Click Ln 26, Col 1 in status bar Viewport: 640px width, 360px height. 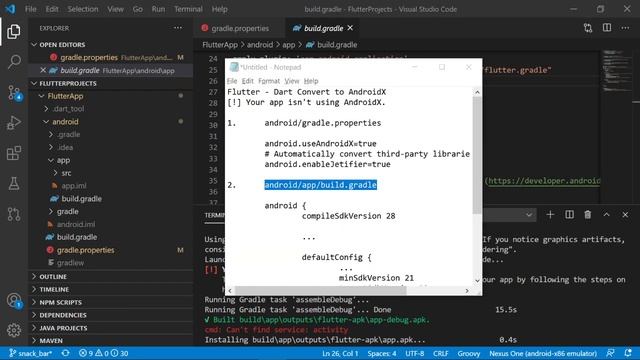click(x=340, y=353)
